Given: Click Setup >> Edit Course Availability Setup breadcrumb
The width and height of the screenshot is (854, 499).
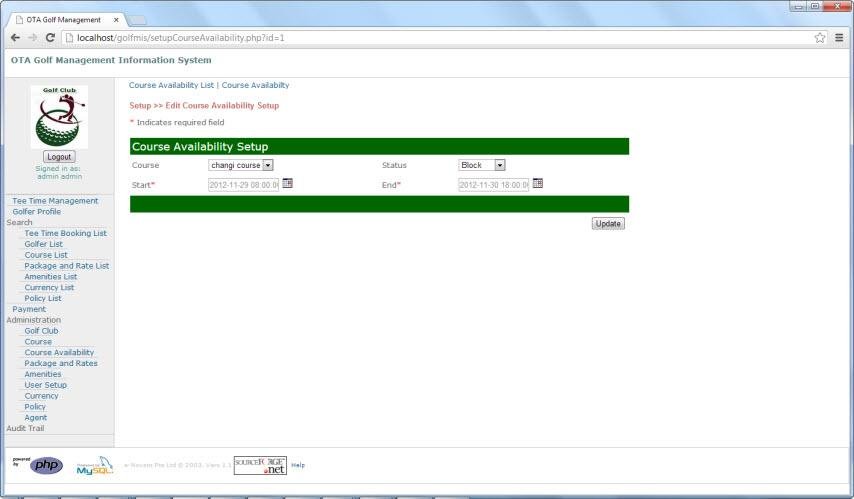Looking at the screenshot, I should pyautogui.click(x=204, y=106).
